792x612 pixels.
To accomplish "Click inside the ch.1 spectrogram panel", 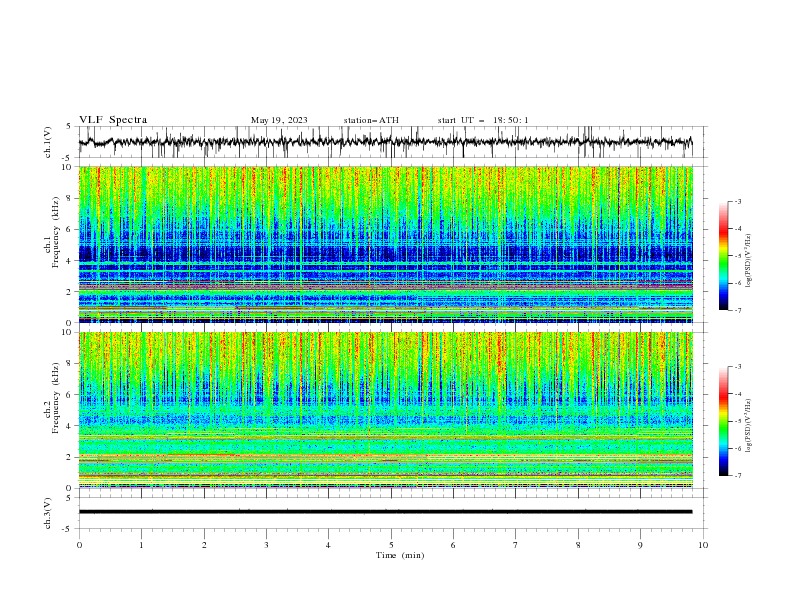I will click(385, 244).
